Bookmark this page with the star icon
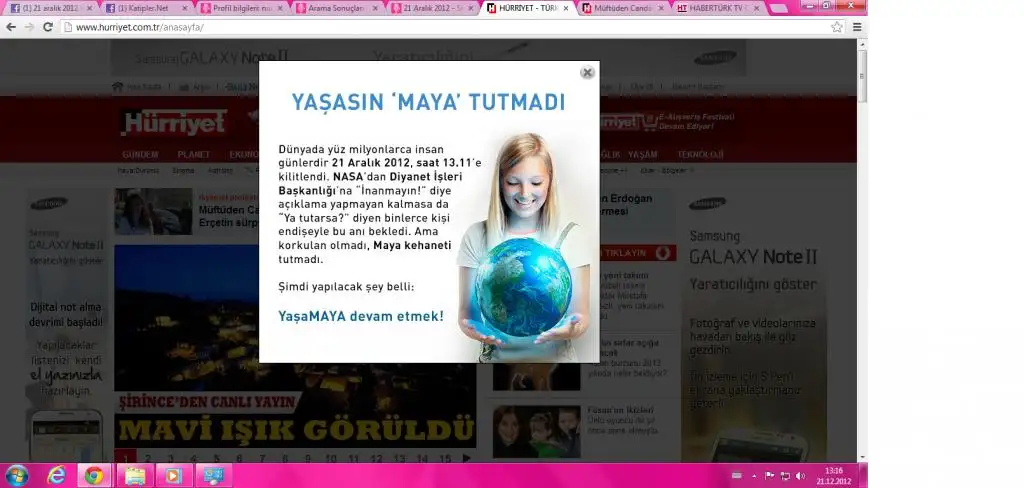The image size is (1024, 488). pos(837,27)
